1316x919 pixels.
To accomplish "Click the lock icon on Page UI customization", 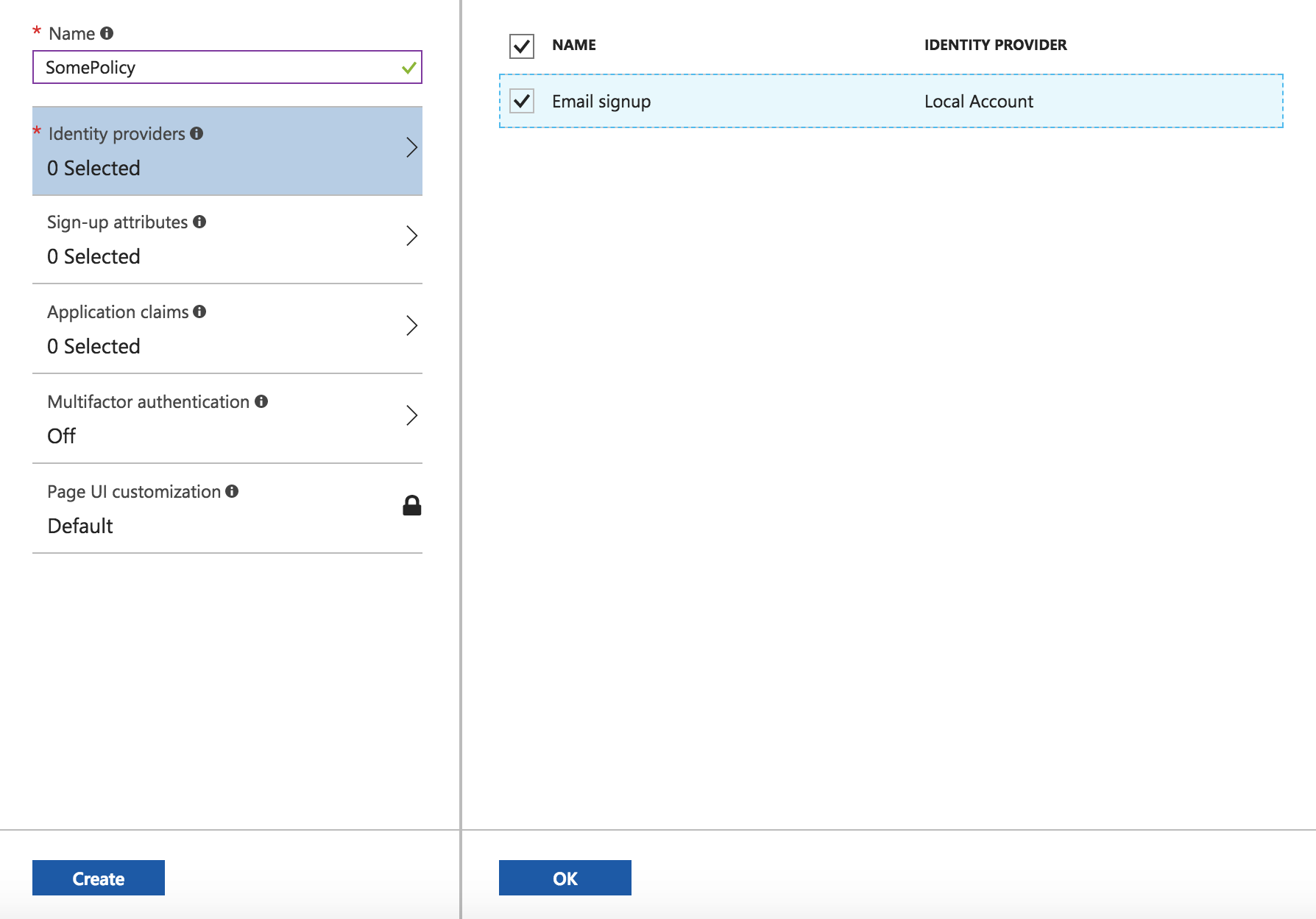I will click(412, 505).
